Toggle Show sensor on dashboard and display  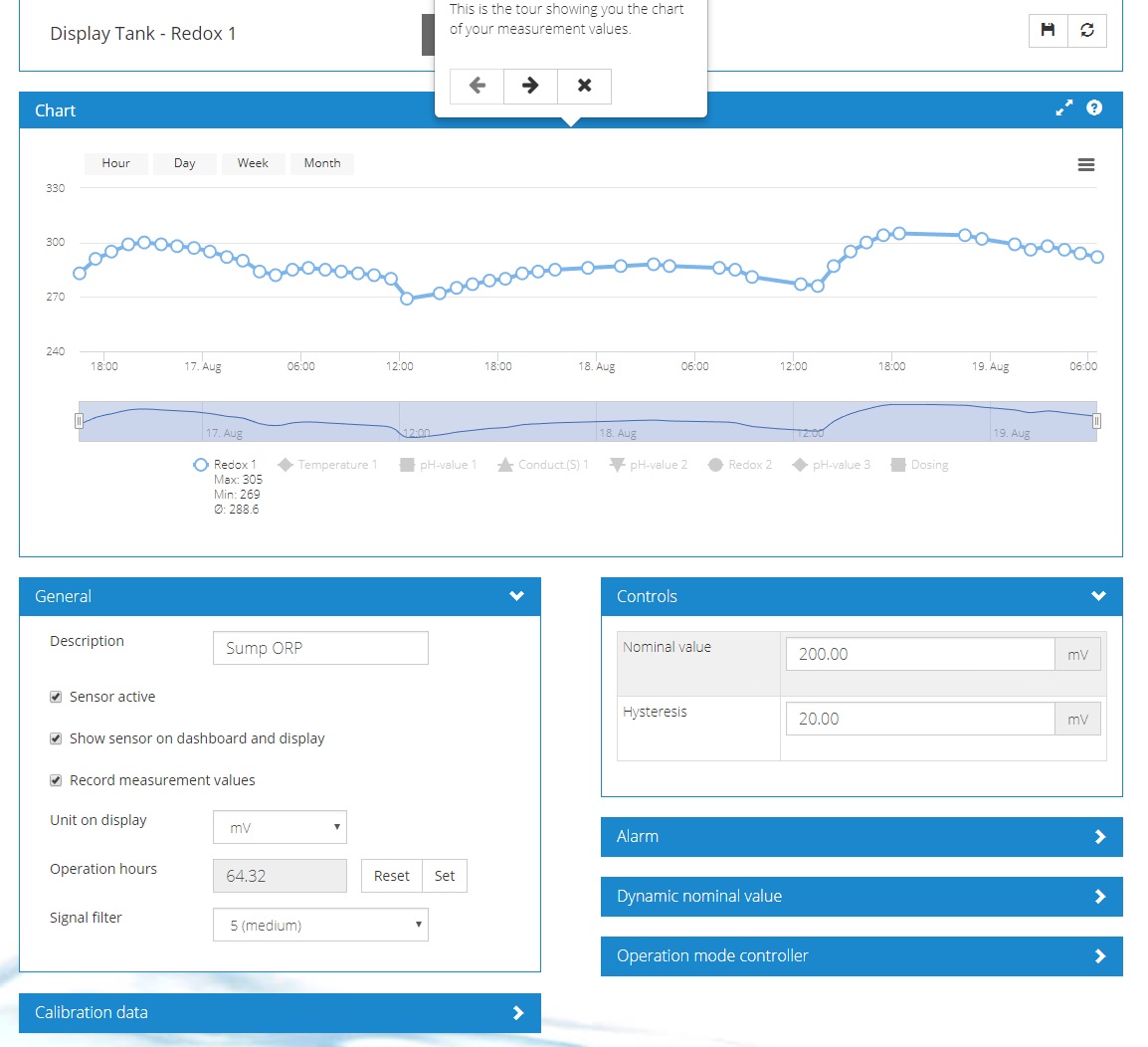(x=56, y=738)
